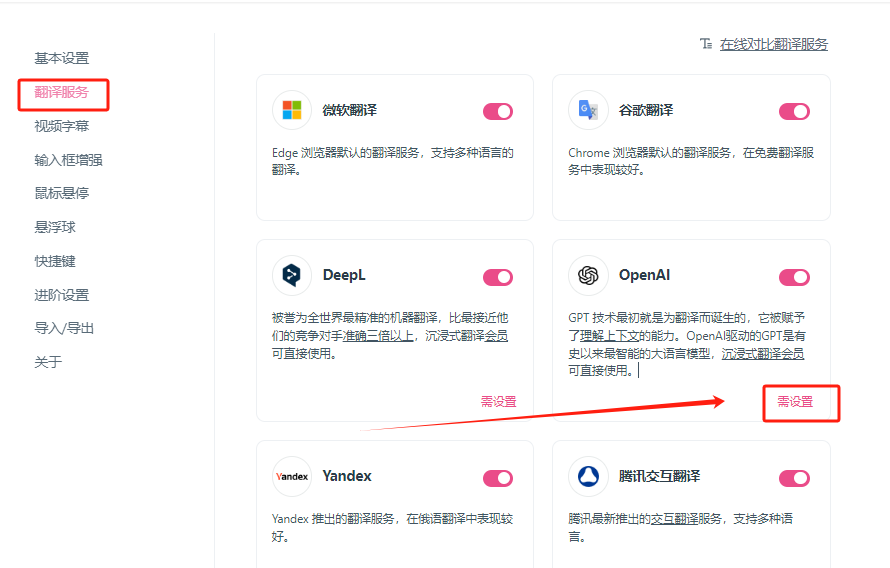Click the Microsoft Translator logo icon
Screen dimensions: 890x568
point(292,110)
